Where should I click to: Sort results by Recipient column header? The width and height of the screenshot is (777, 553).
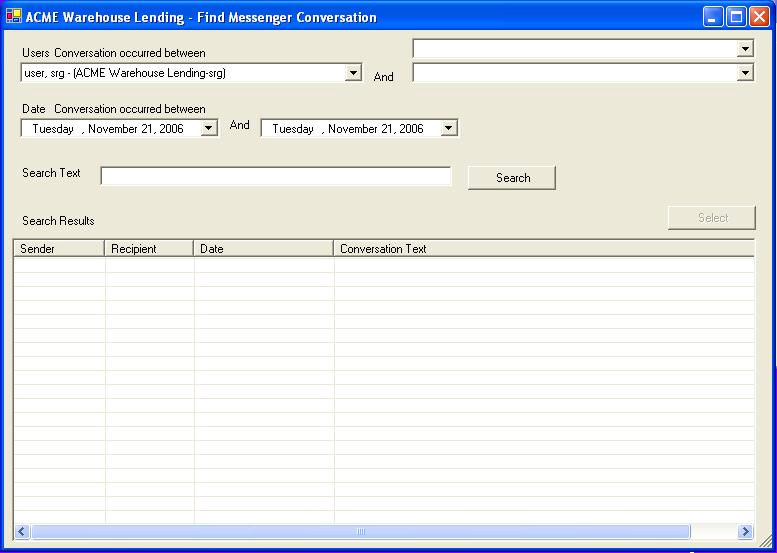[x=149, y=248]
